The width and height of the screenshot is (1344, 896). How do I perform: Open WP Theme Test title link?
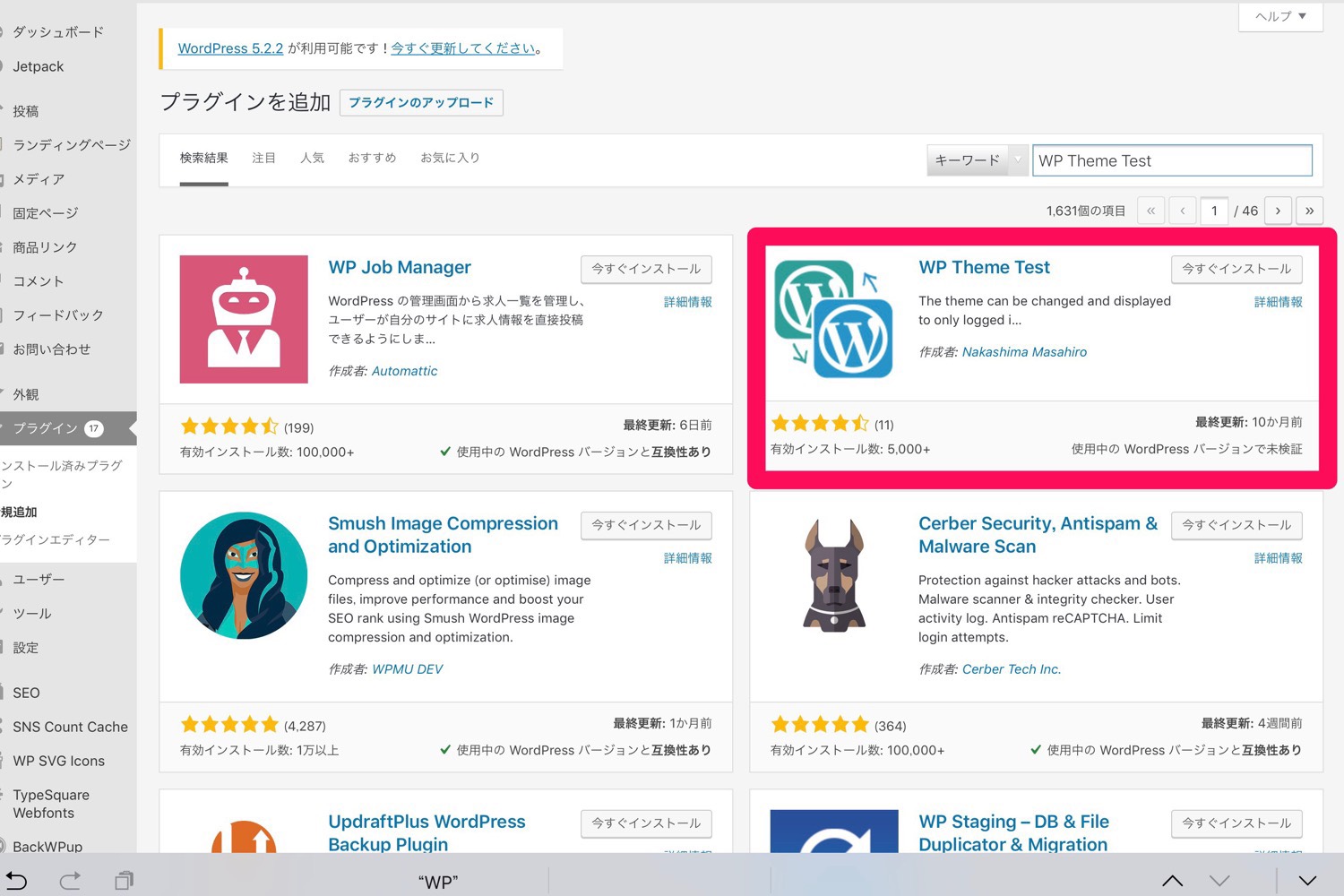point(984,267)
